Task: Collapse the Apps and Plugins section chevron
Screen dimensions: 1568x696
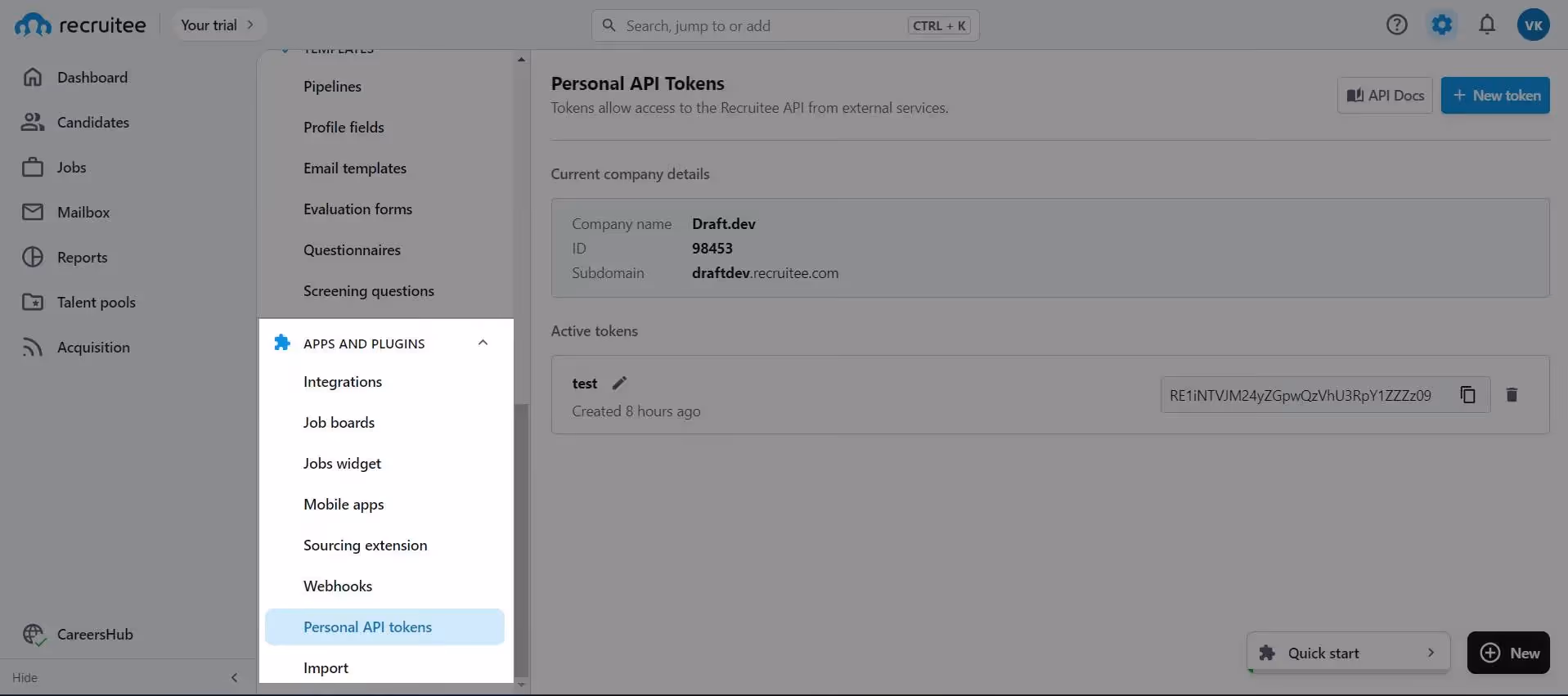Action: pos(483,343)
